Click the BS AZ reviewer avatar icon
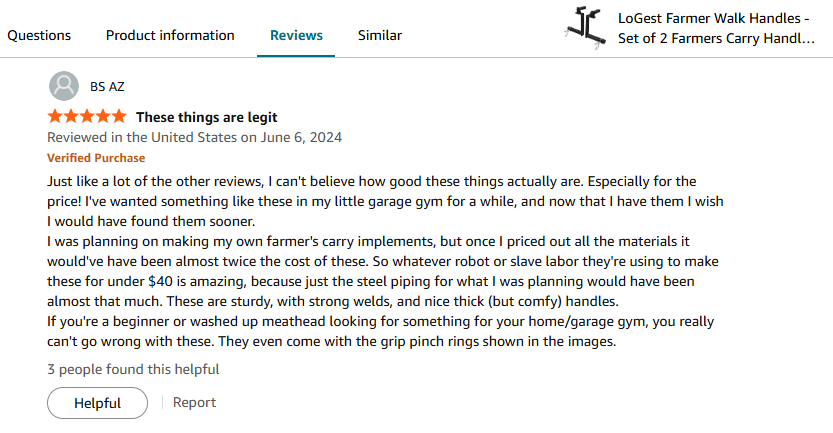This screenshot has height=433, width=833. coord(62,86)
